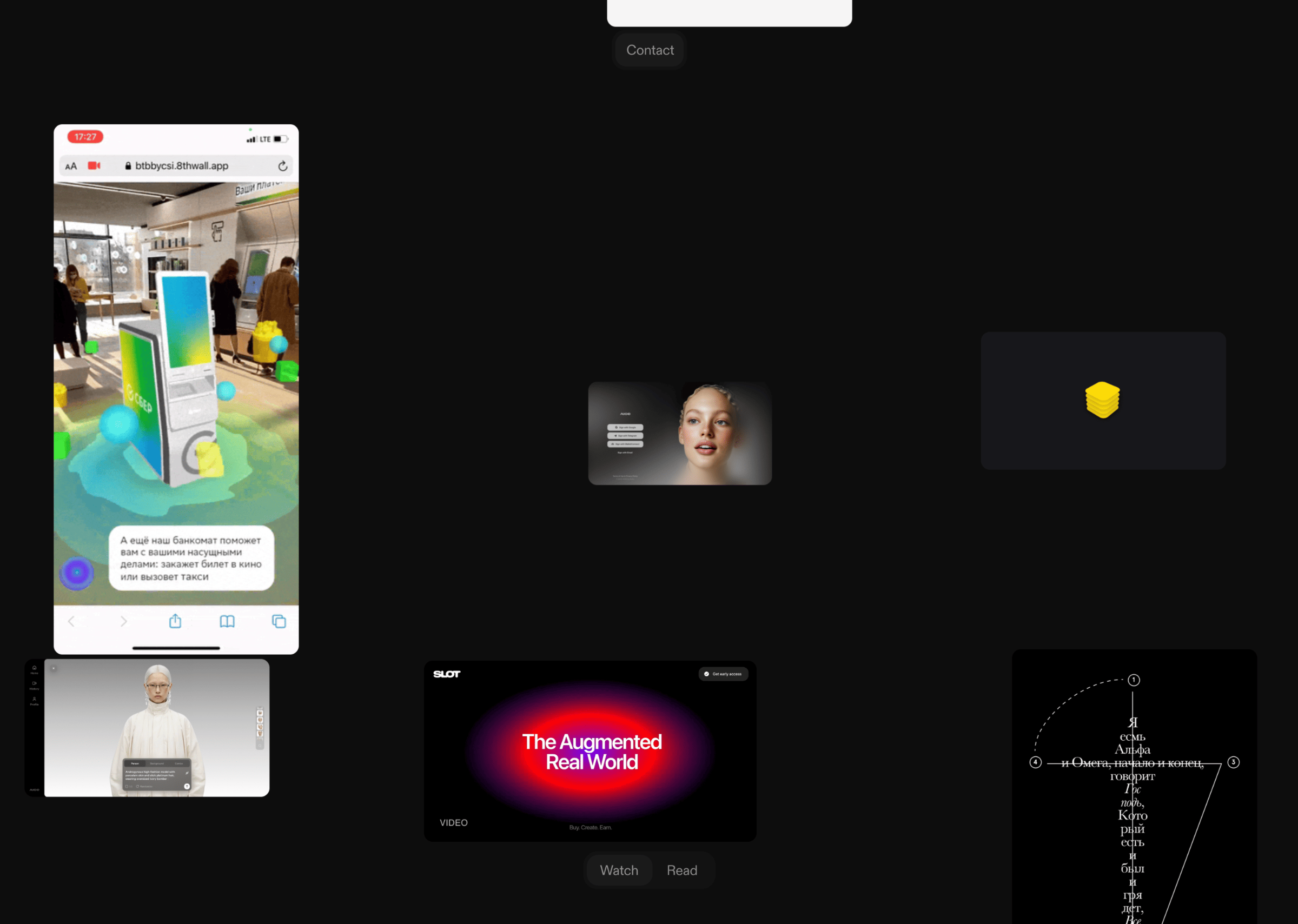Screen dimensions: 1298x924
Task: Click upload arrow in model prompt panel
Action: [187, 786]
